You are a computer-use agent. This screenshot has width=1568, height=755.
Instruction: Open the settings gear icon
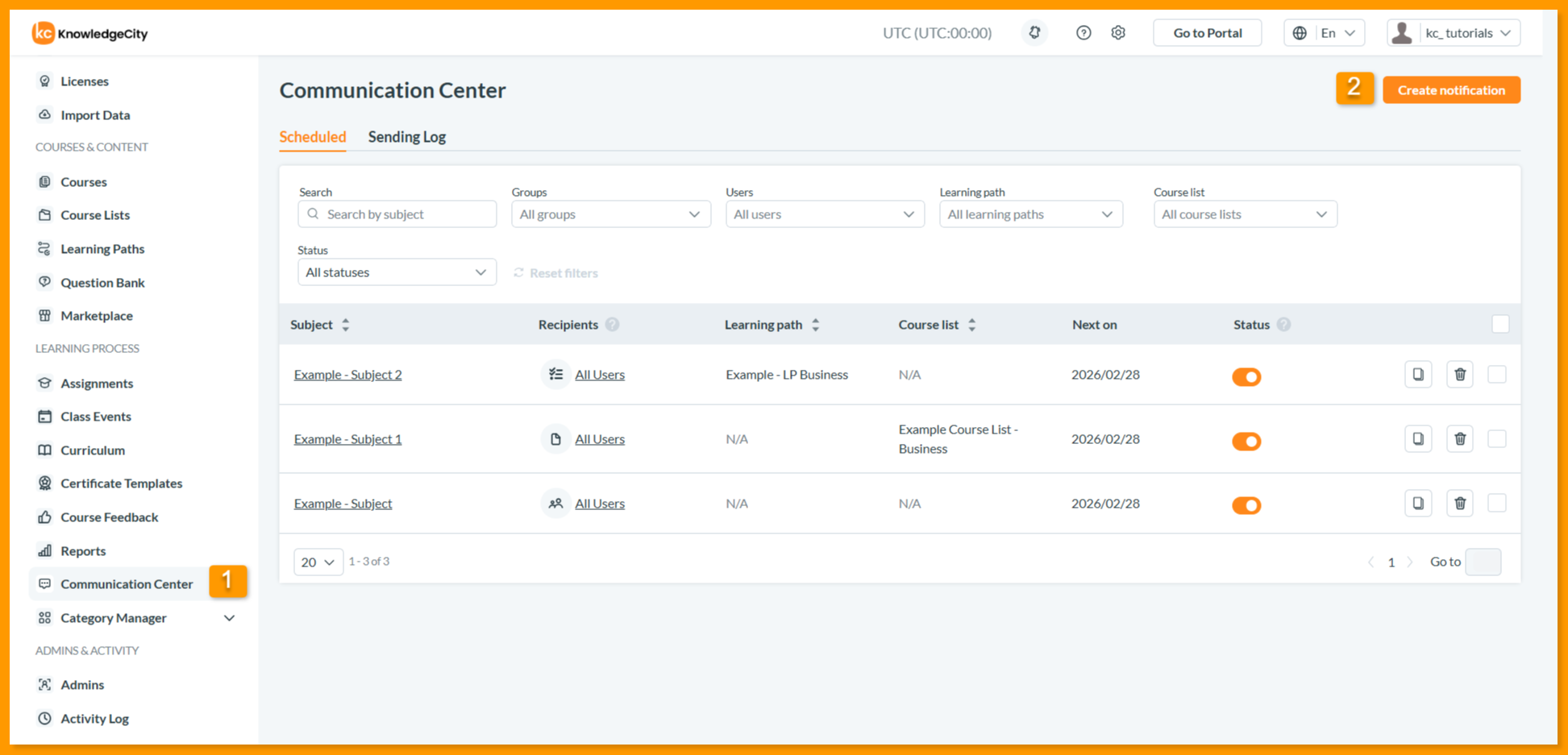1118,33
